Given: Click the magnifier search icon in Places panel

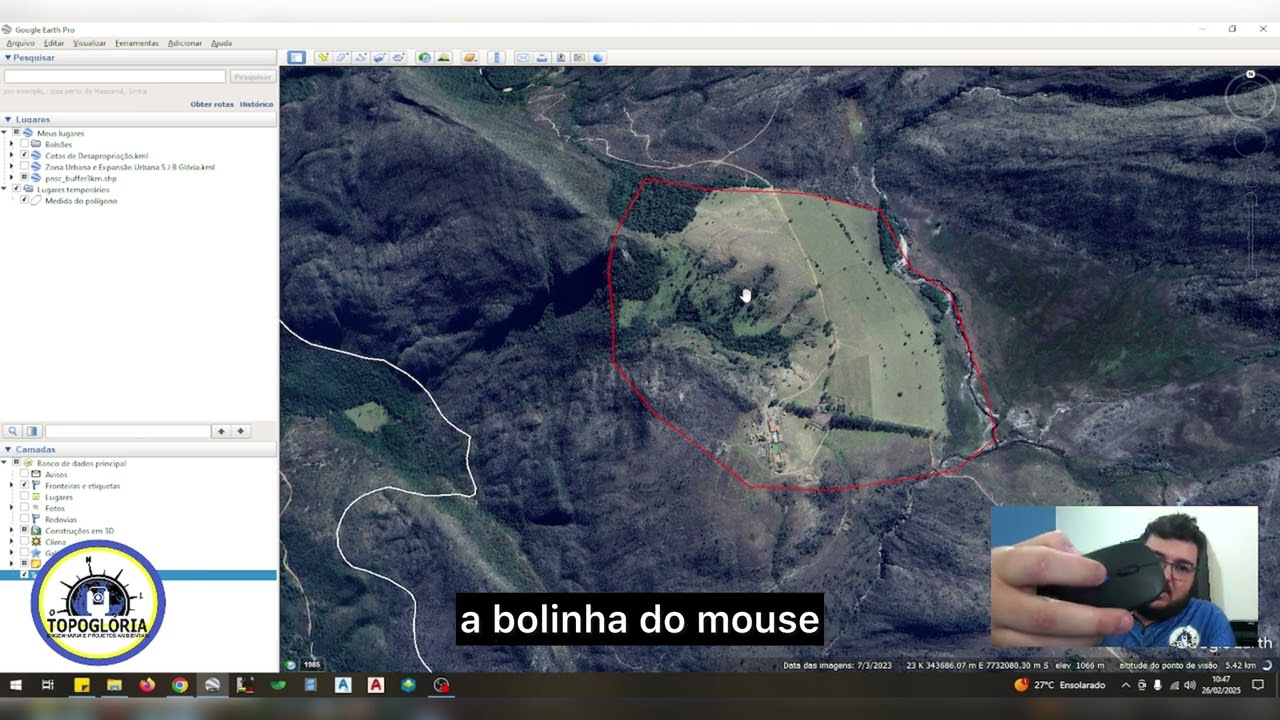Looking at the screenshot, I should (x=13, y=431).
